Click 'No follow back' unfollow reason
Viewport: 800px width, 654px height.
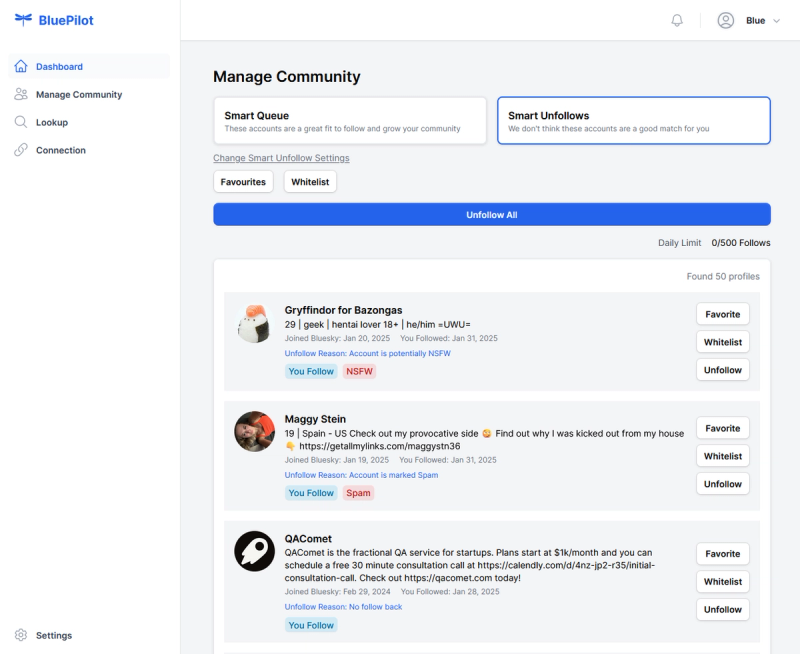click(343, 607)
